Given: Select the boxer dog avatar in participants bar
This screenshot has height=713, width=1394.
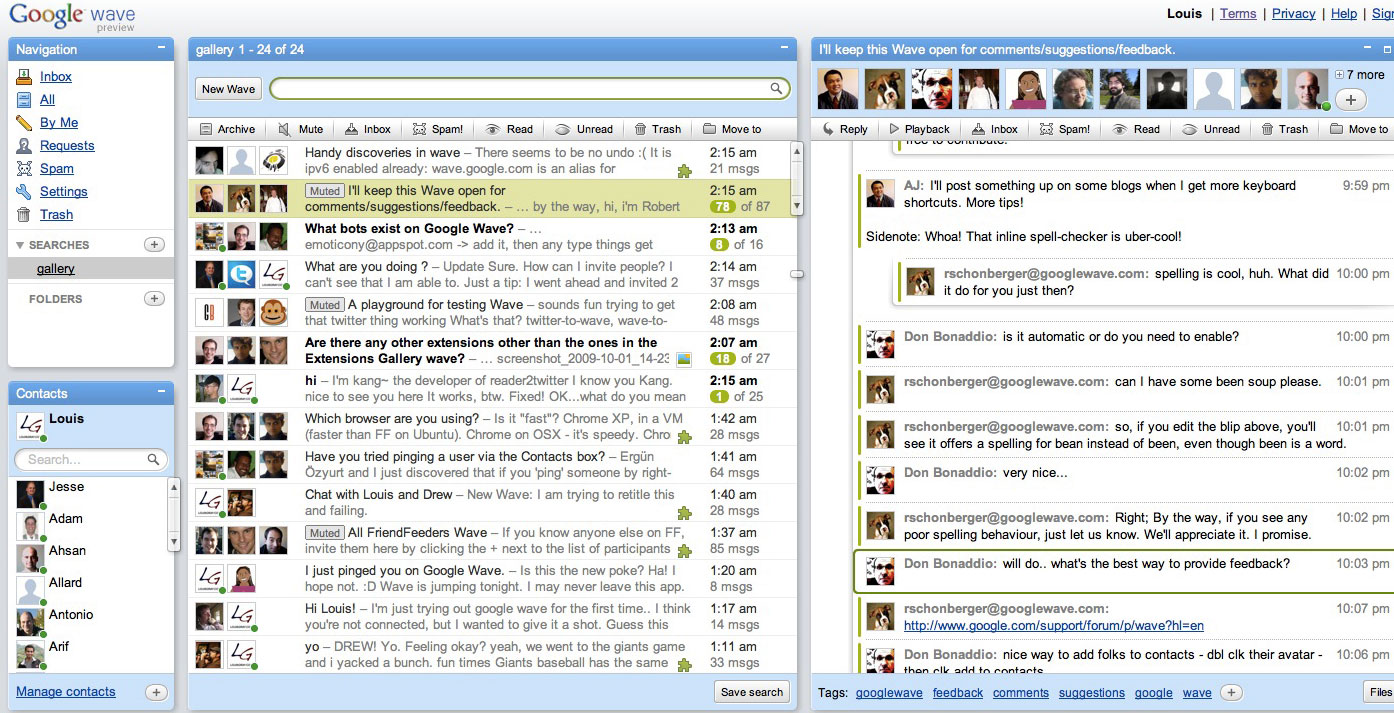Looking at the screenshot, I should 885,89.
